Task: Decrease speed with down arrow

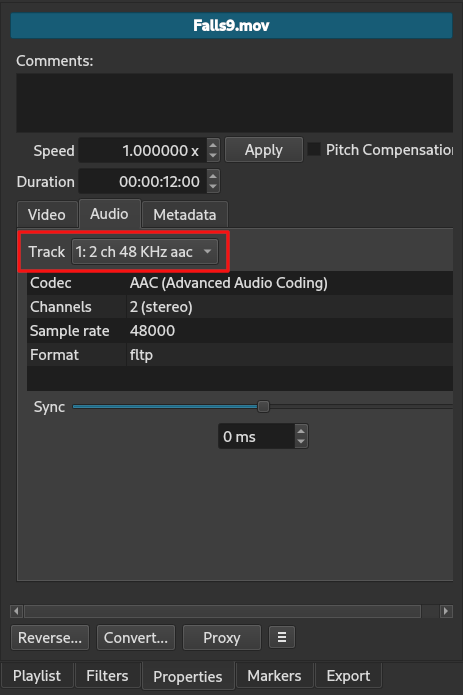Action: pos(213,156)
